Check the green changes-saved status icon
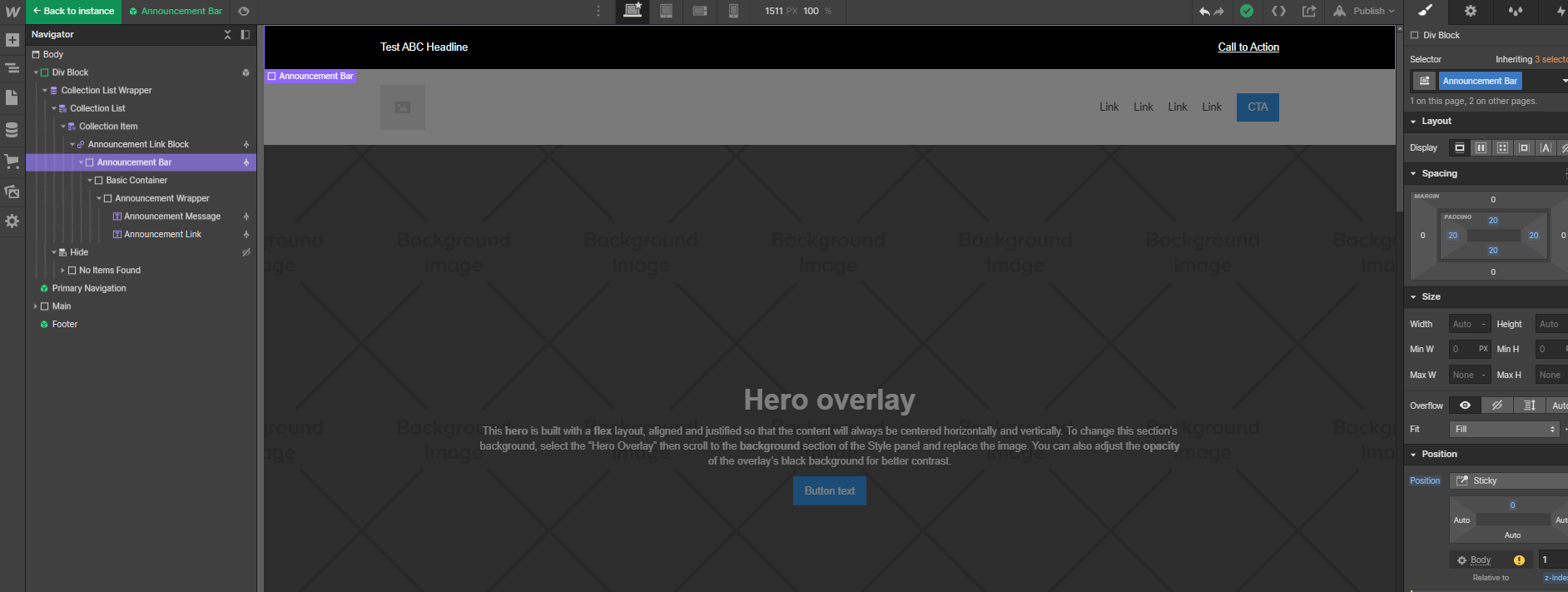Viewport: 1568px width, 592px height. [x=1247, y=11]
